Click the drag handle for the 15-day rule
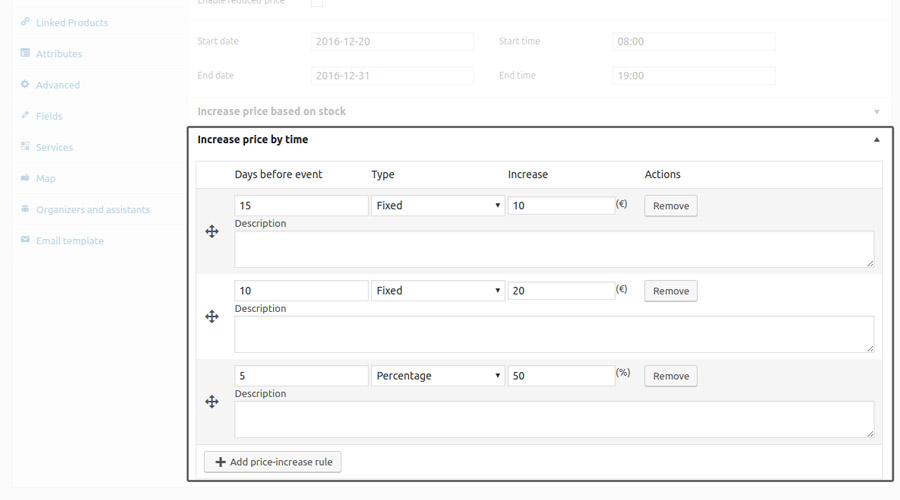The height and width of the screenshot is (500, 900). click(212, 231)
